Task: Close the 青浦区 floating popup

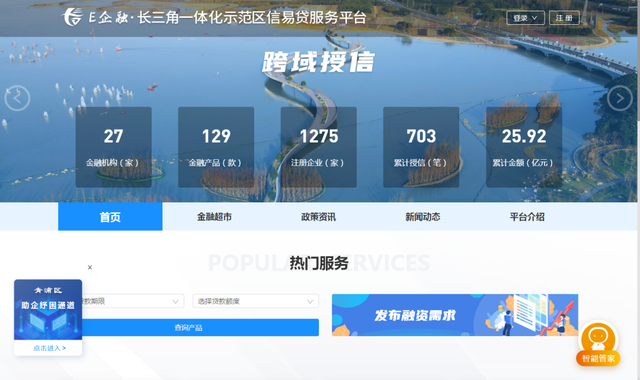Action: pos(90,267)
